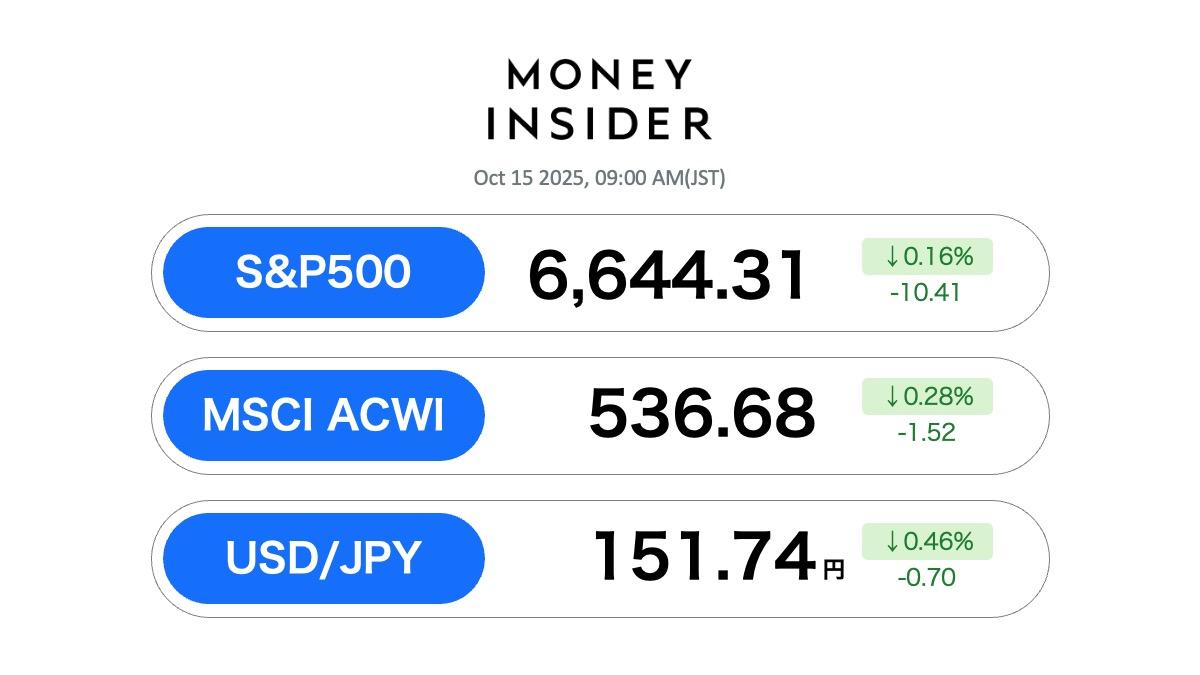
Task: Click the yen symbol after 151.74
Action: [833, 570]
